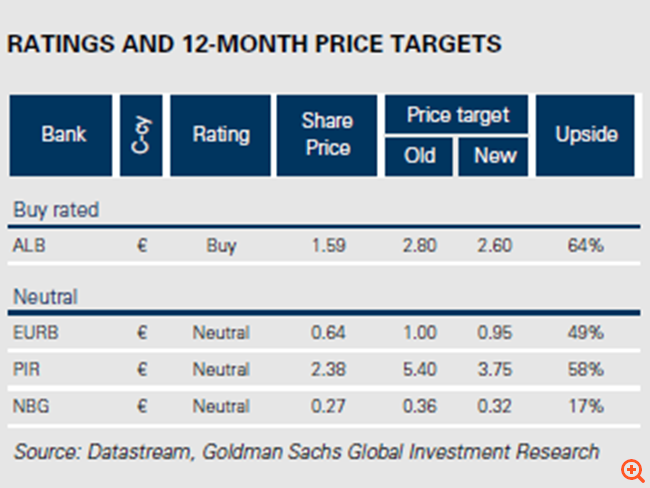Screen dimensions: 650x488
Task: Click the Bank column header
Action: [63, 135]
